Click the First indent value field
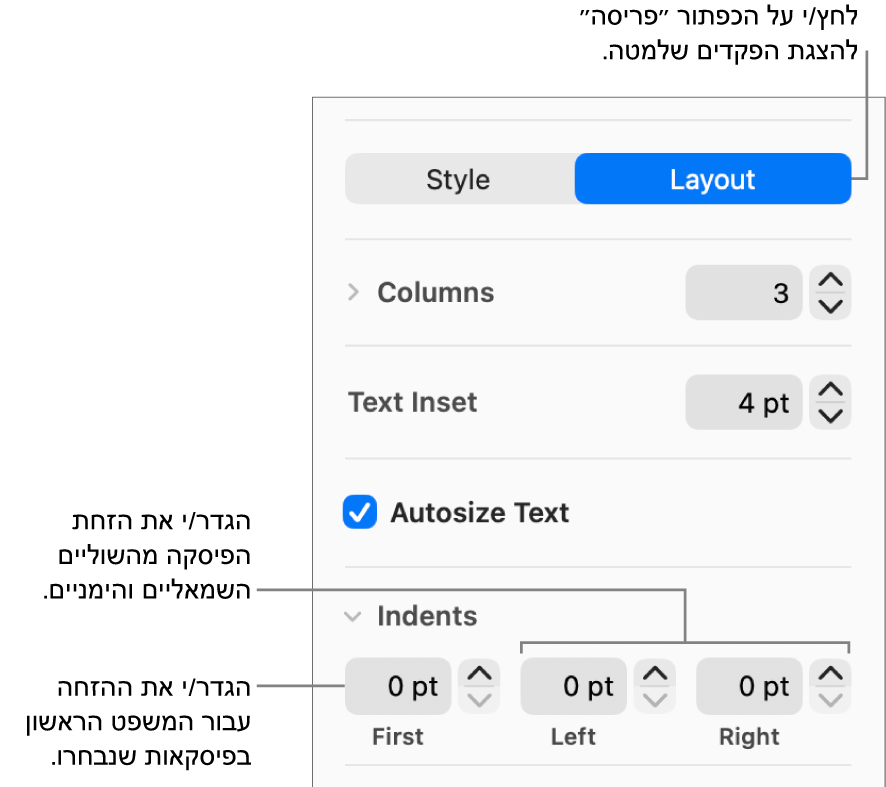 pyautogui.click(x=398, y=686)
